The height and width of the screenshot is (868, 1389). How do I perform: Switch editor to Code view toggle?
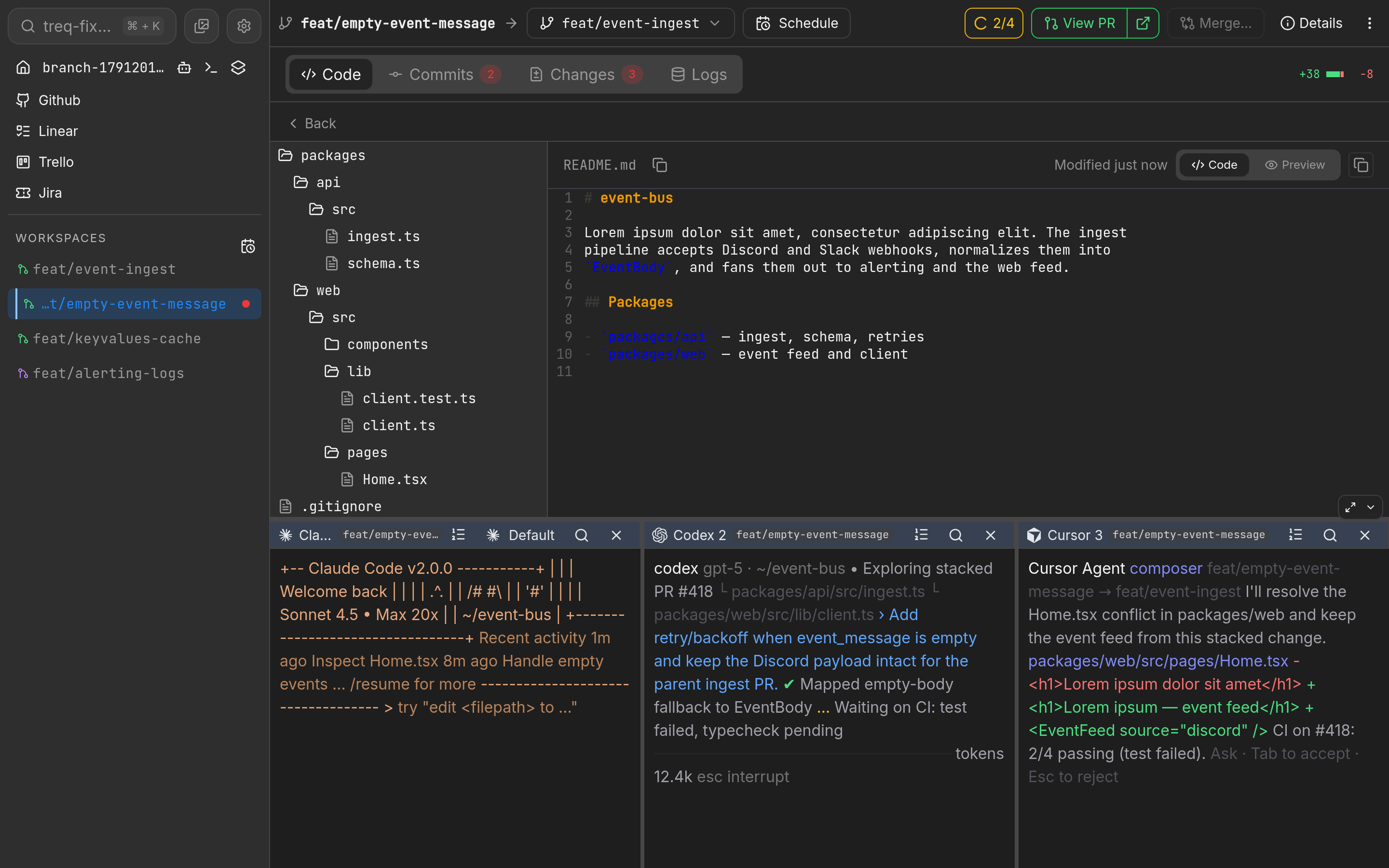1214,165
